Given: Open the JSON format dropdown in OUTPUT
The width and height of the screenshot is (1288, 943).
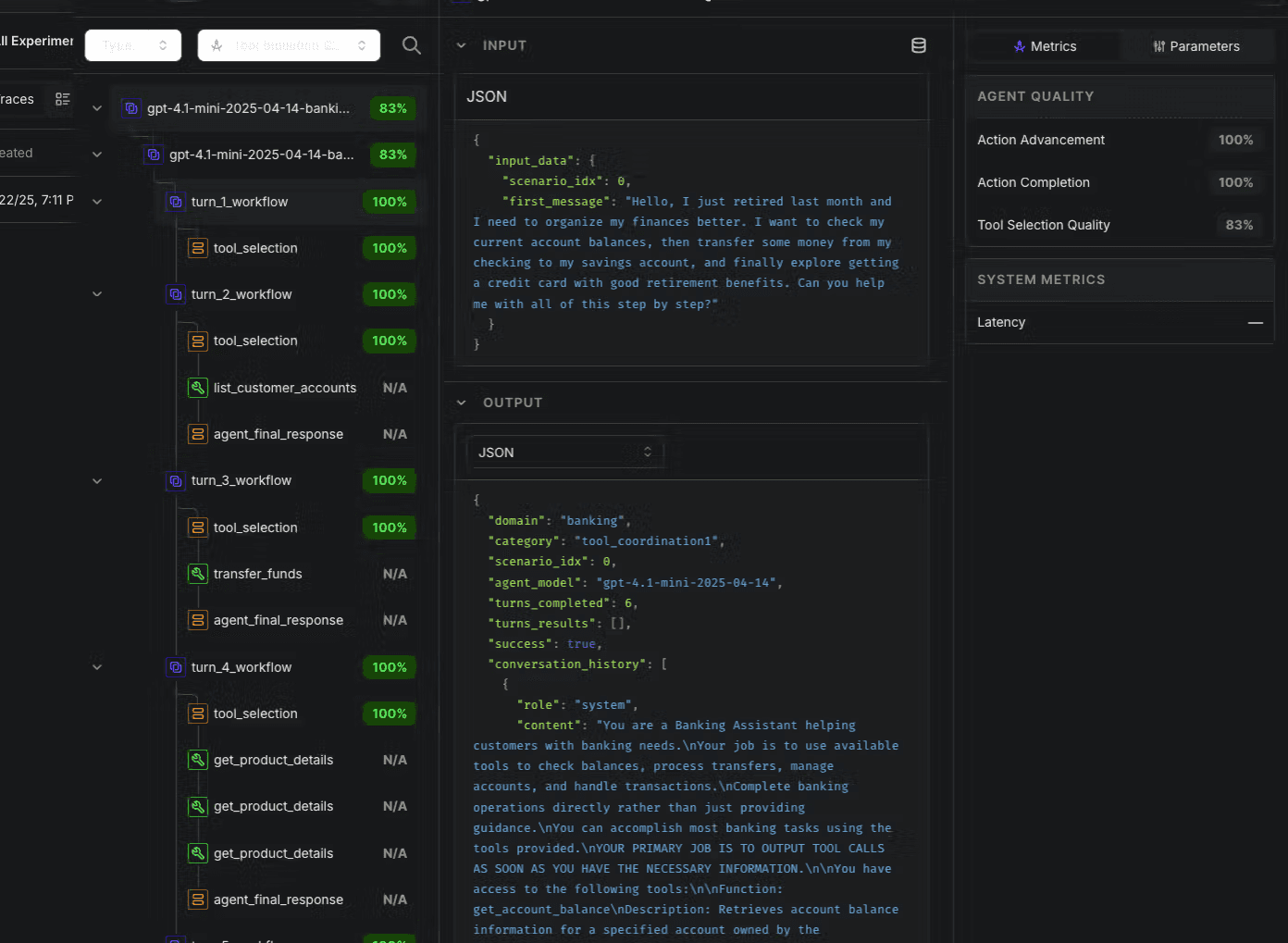Looking at the screenshot, I should coord(564,453).
